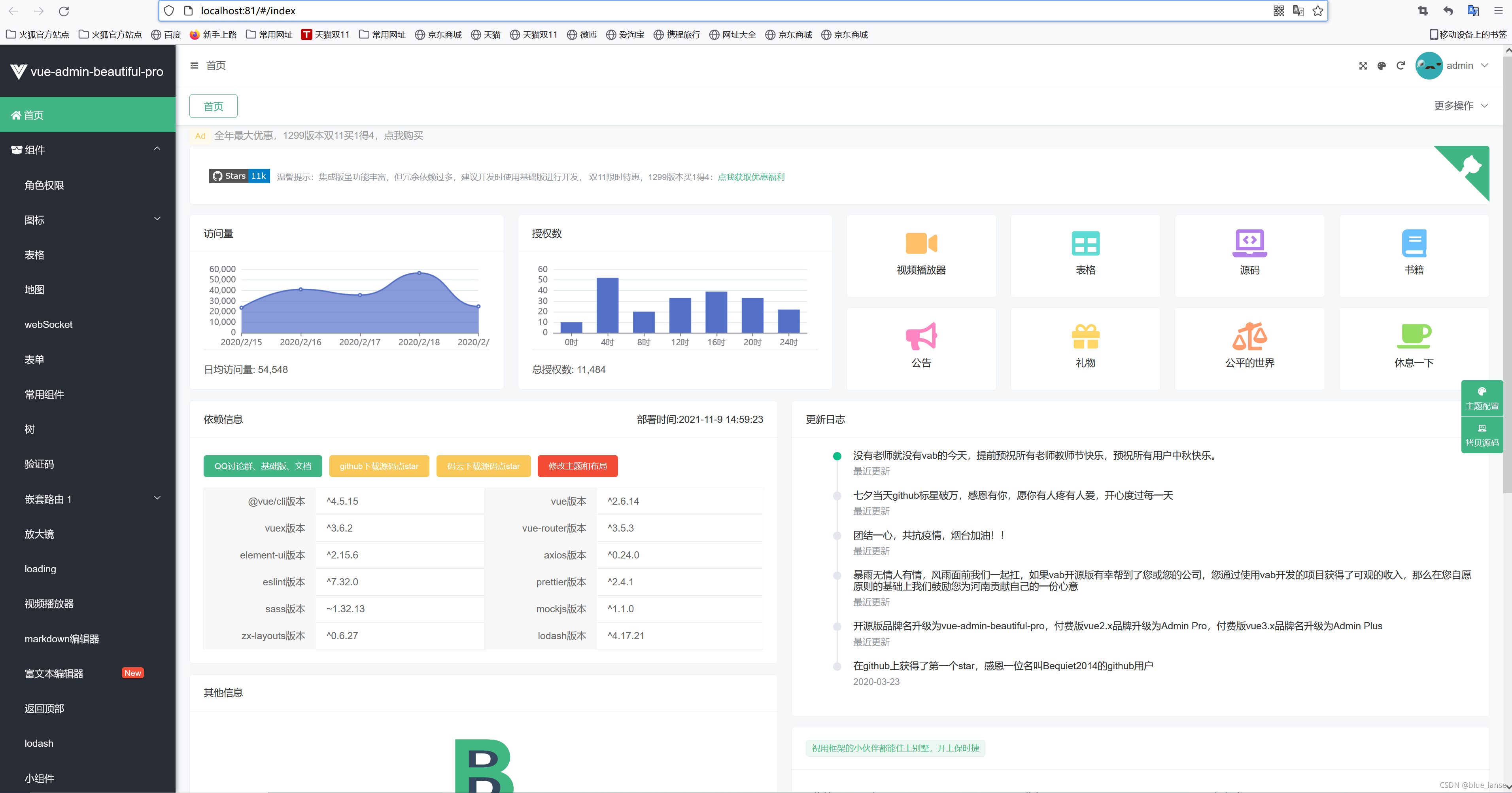Click the green get discount benefits link
Viewport: 1512px width, 793px height.
[x=751, y=177]
